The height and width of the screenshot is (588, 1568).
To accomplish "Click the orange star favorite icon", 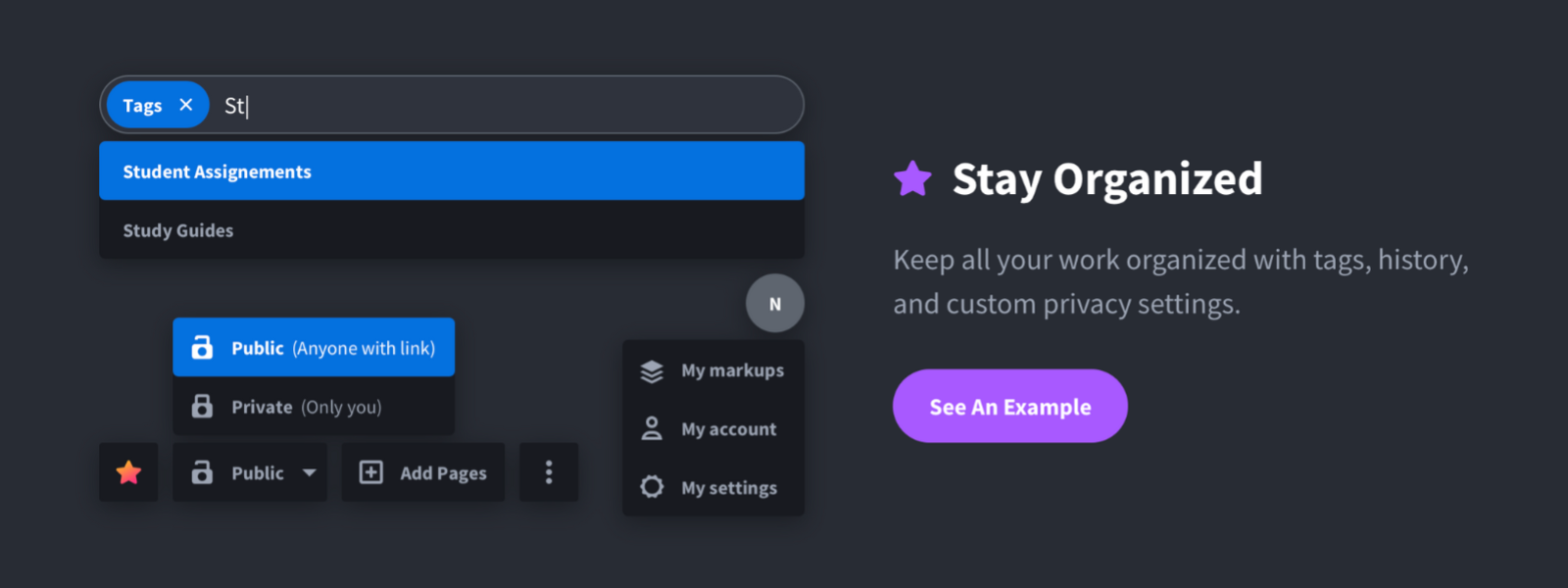I will click(x=128, y=472).
